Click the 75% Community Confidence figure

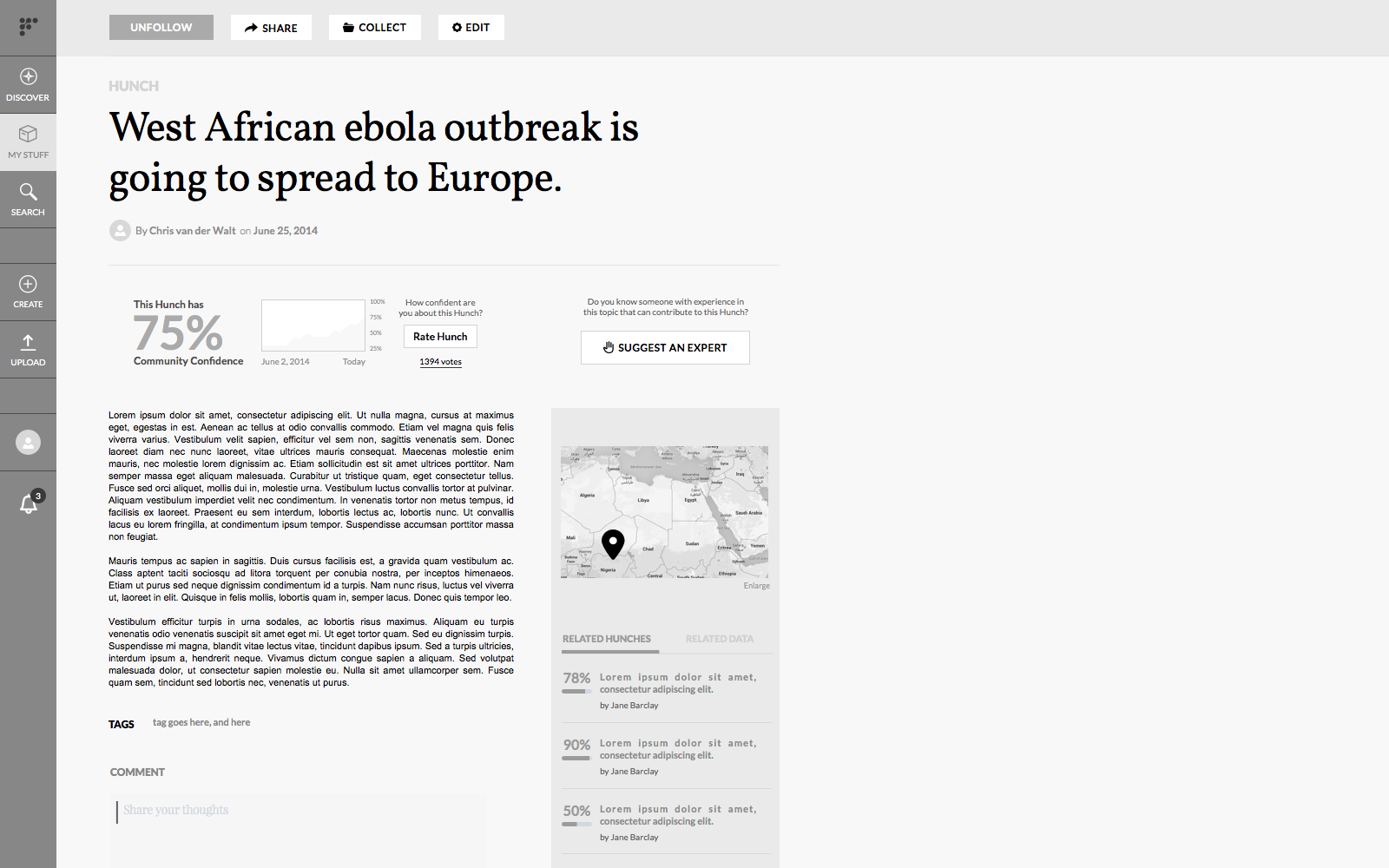(x=179, y=333)
